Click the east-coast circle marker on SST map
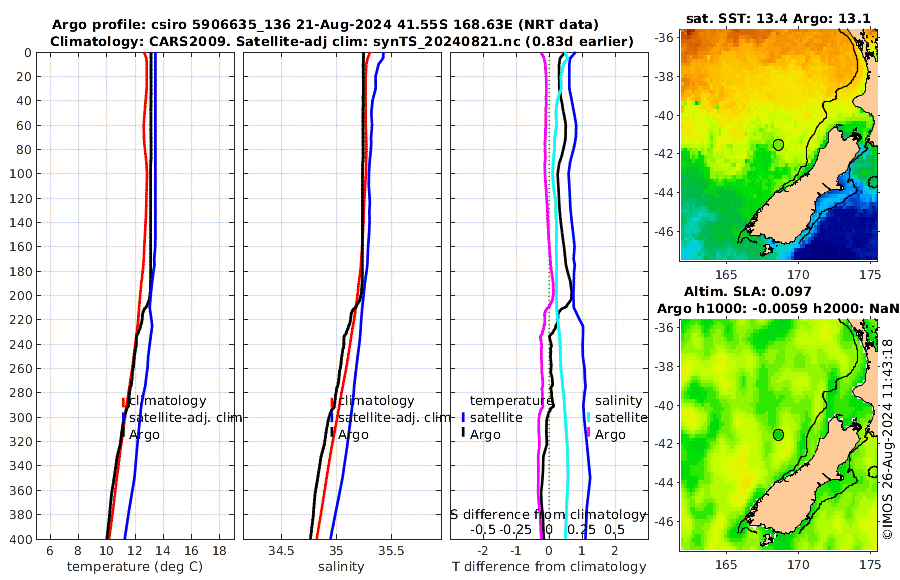 pos(873,182)
